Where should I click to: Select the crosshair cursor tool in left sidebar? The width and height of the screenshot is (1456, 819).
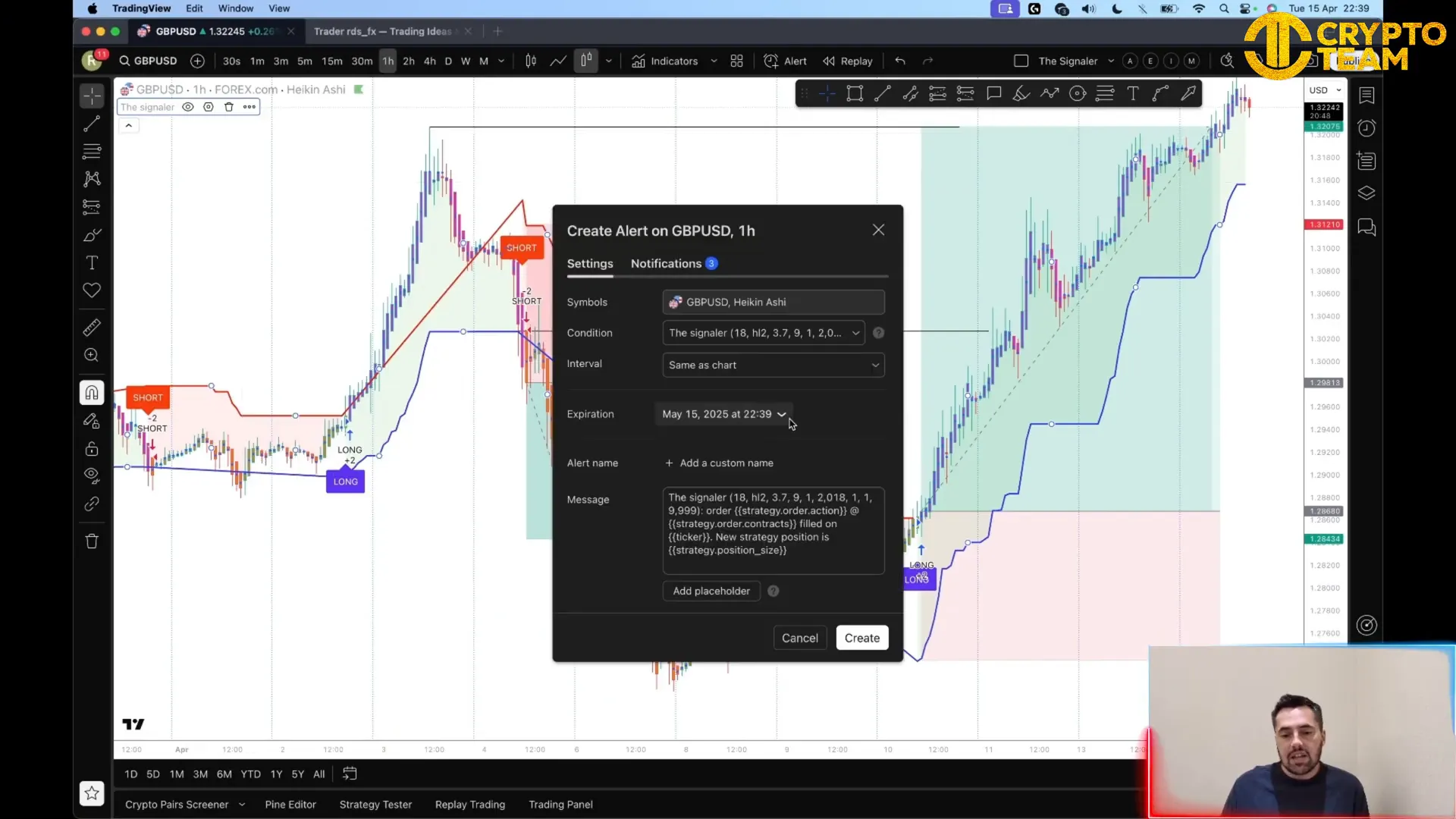[92, 96]
